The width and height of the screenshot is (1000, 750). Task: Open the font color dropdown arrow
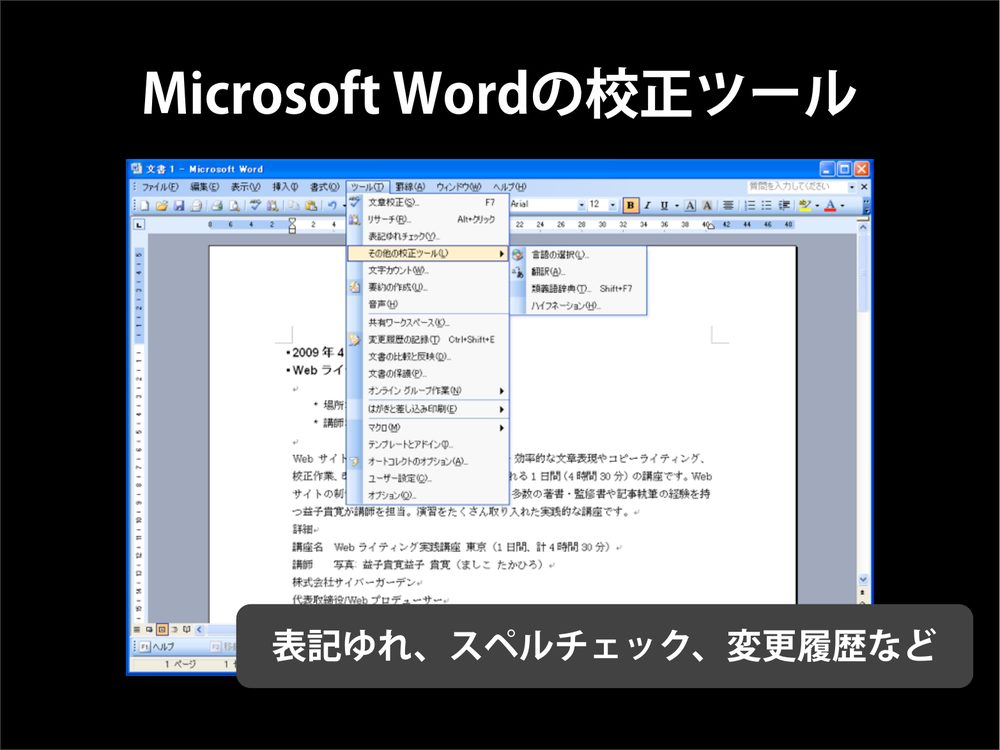click(x=842, y=205)
